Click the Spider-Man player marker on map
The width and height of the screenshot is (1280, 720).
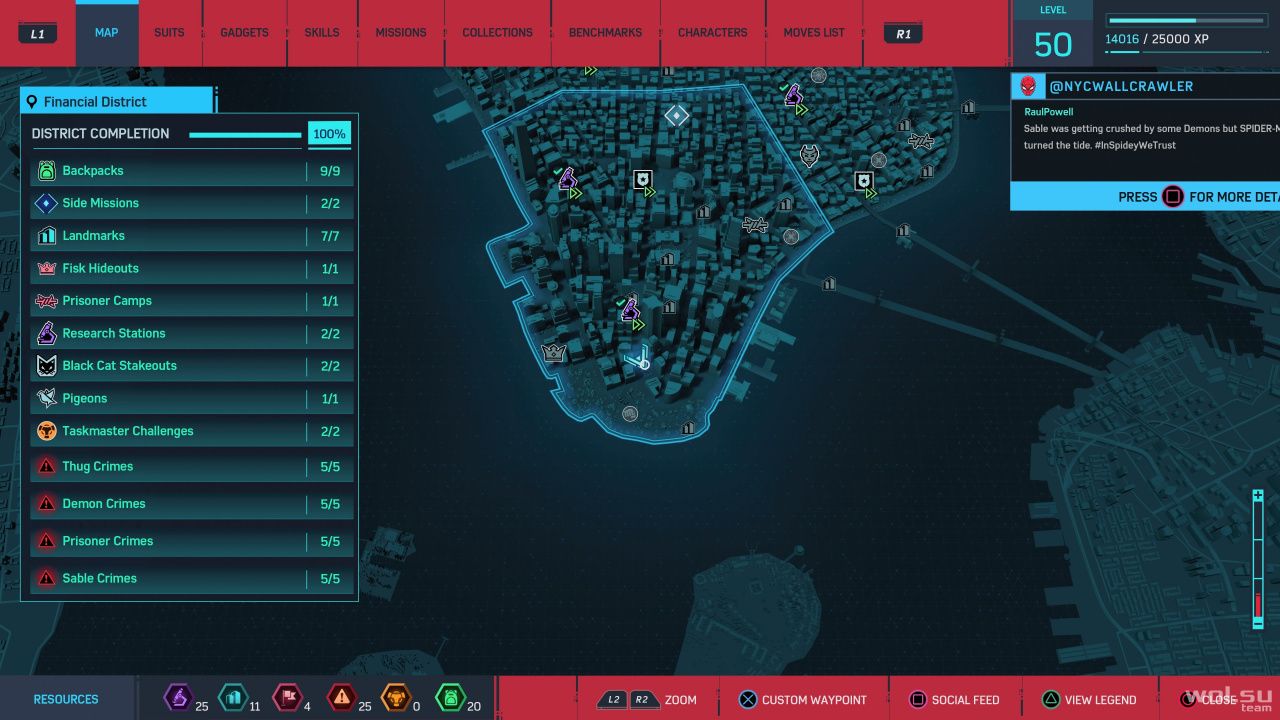click(x=638, y=357)
